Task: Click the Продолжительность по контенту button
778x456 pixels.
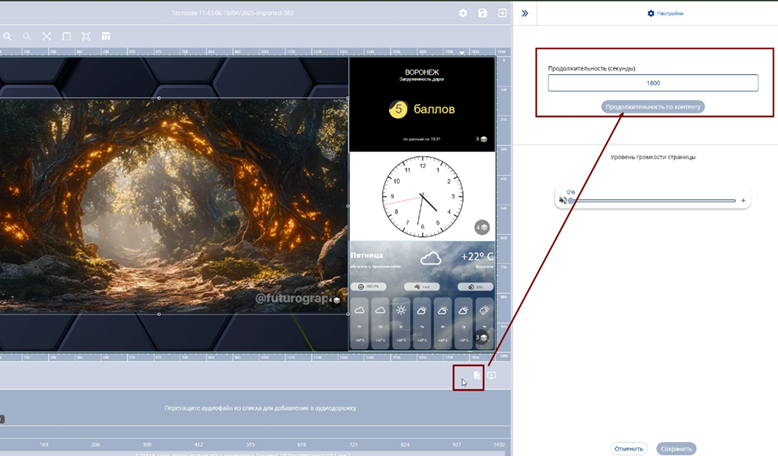Action: point(653,106)
